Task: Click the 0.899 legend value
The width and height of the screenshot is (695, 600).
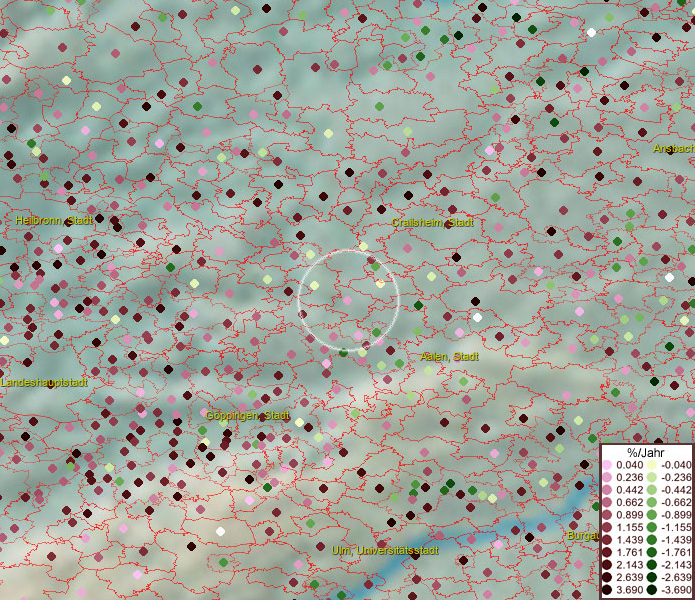Action: click(629, 515)
